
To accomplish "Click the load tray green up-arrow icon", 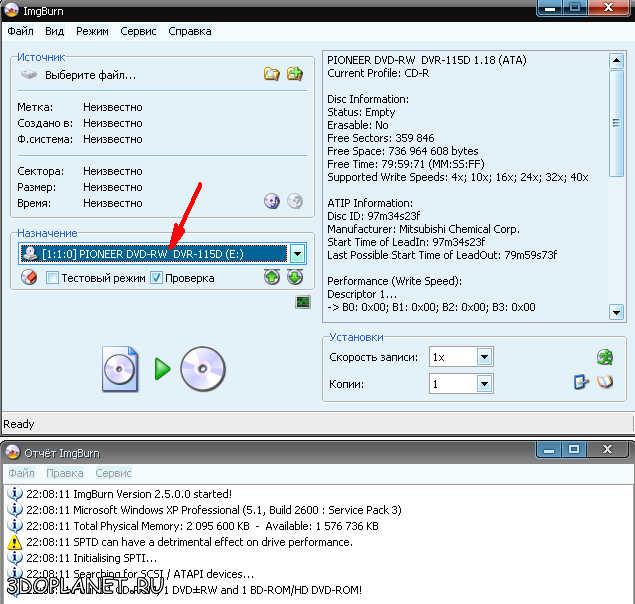I will click(271, 278).
